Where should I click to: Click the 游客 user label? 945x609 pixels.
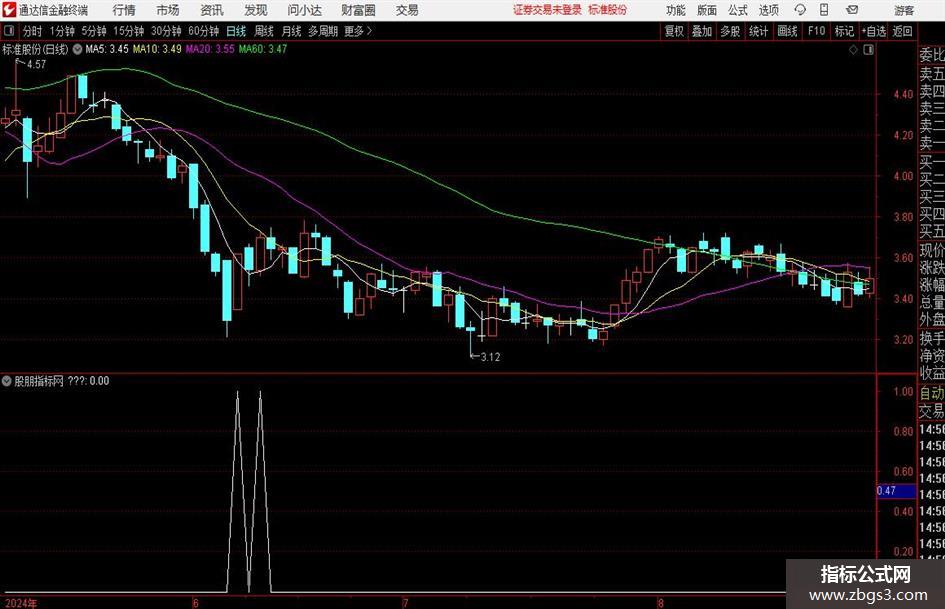click(904, 10)
